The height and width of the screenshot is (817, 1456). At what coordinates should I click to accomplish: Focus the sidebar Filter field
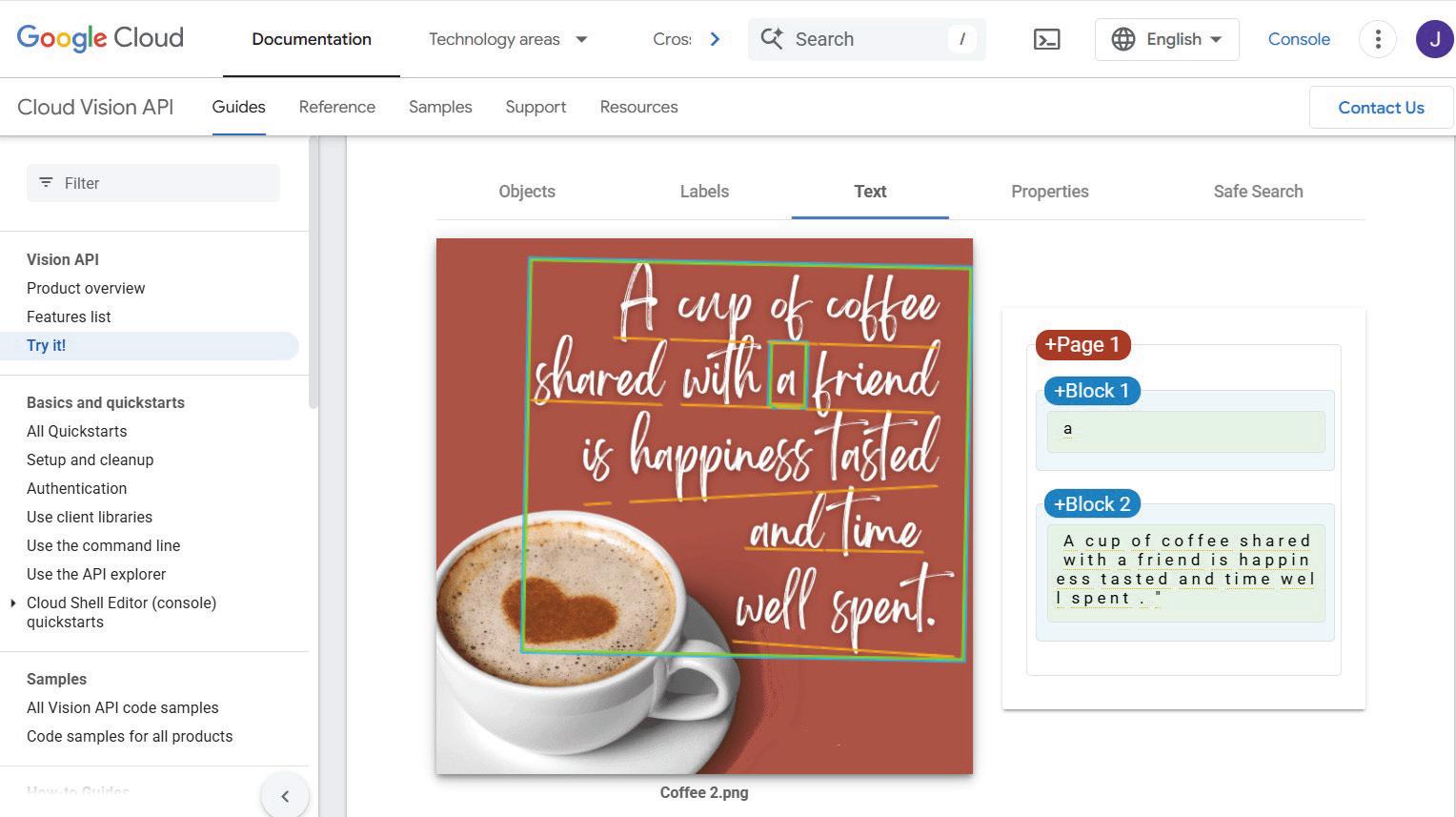pyautogui.click(x=153, y=183)
